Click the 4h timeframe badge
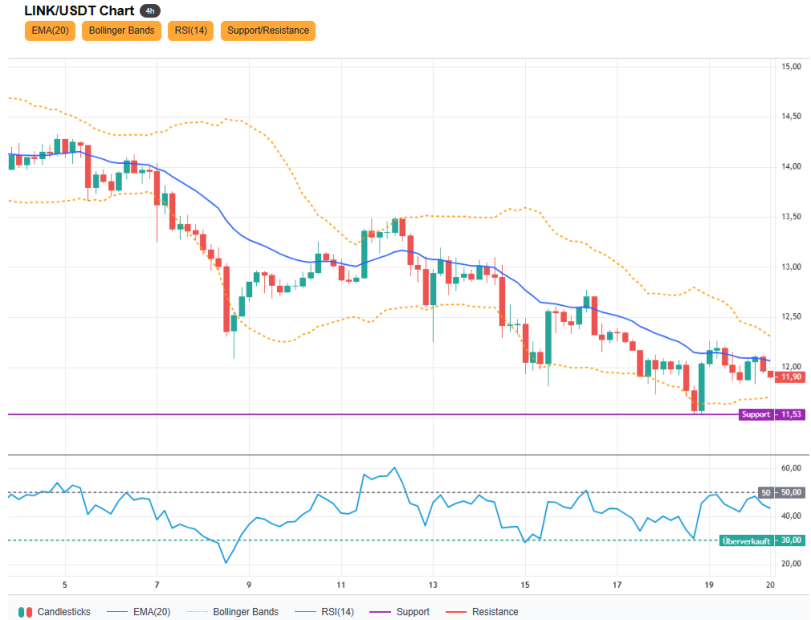 150,11
